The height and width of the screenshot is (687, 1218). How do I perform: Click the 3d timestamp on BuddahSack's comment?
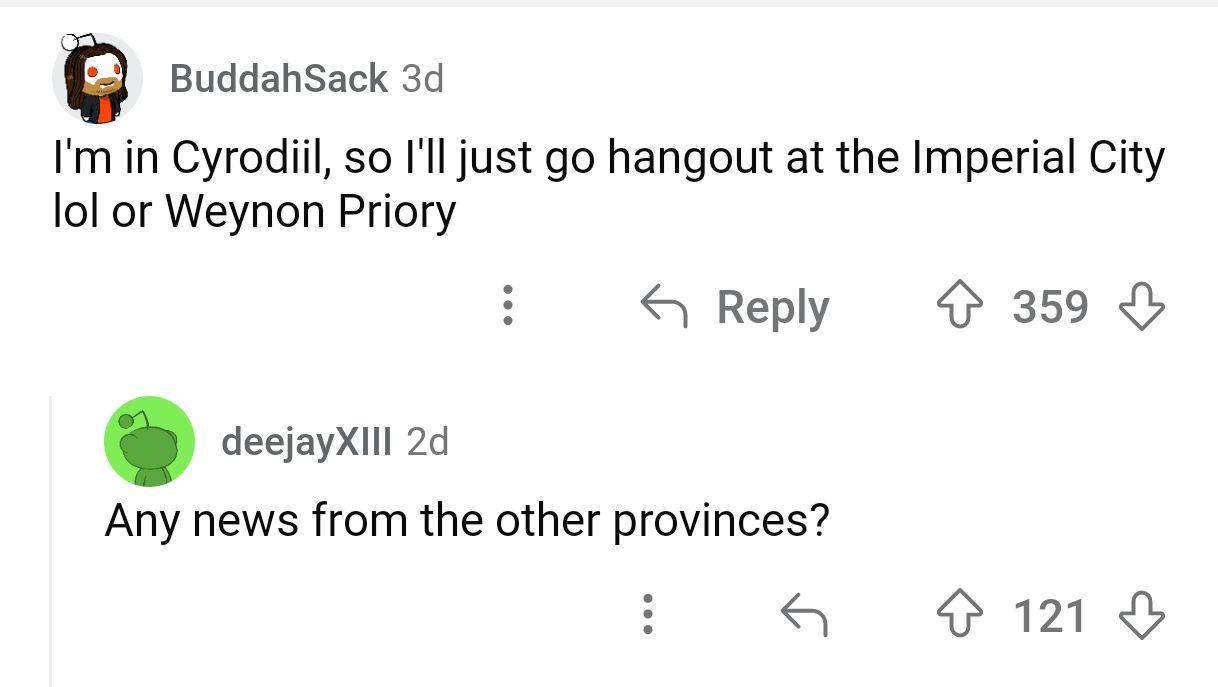(x=422, y=78)
